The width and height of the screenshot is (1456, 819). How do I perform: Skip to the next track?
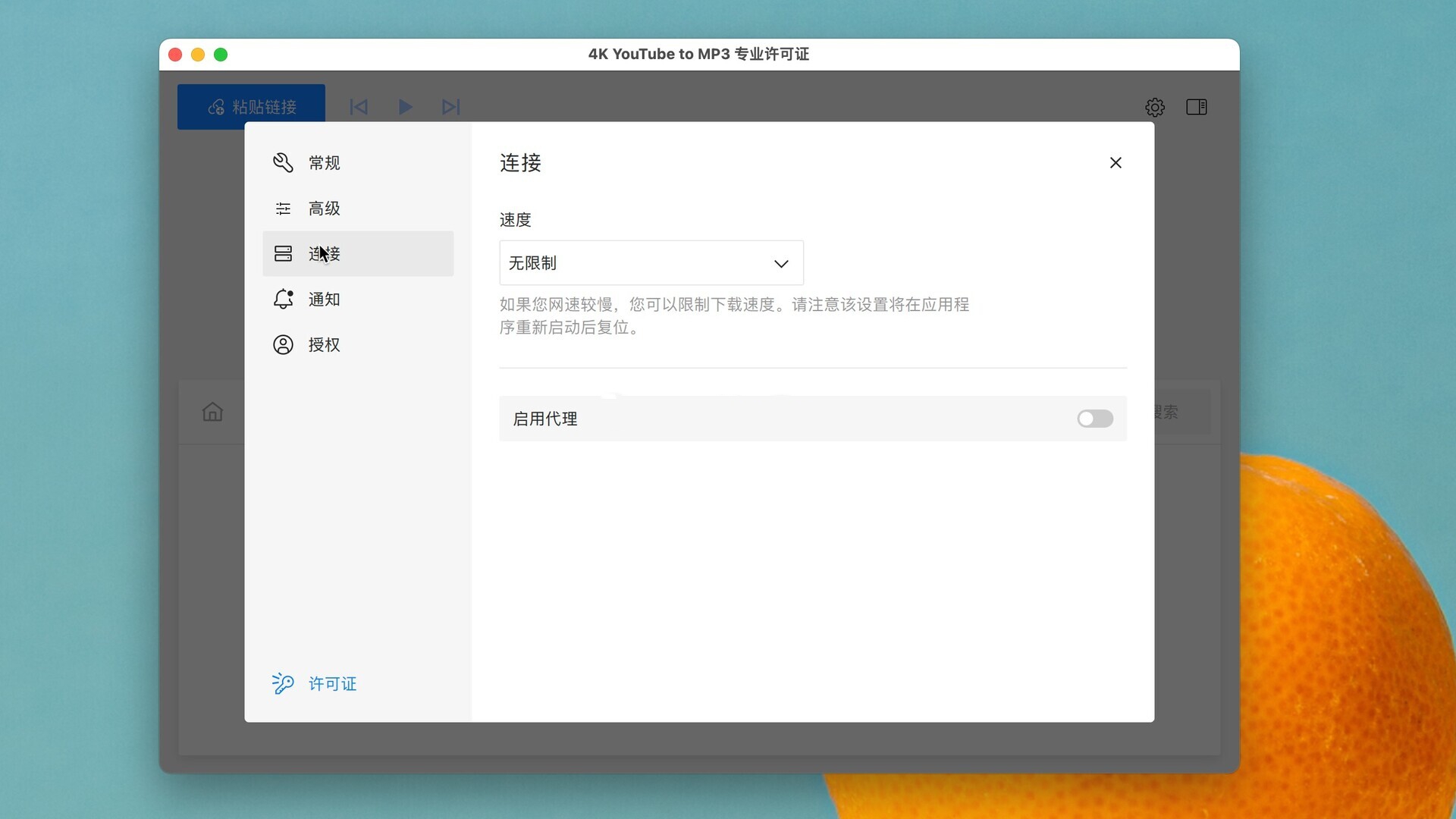pyautogui.click(x=451, y=107)
